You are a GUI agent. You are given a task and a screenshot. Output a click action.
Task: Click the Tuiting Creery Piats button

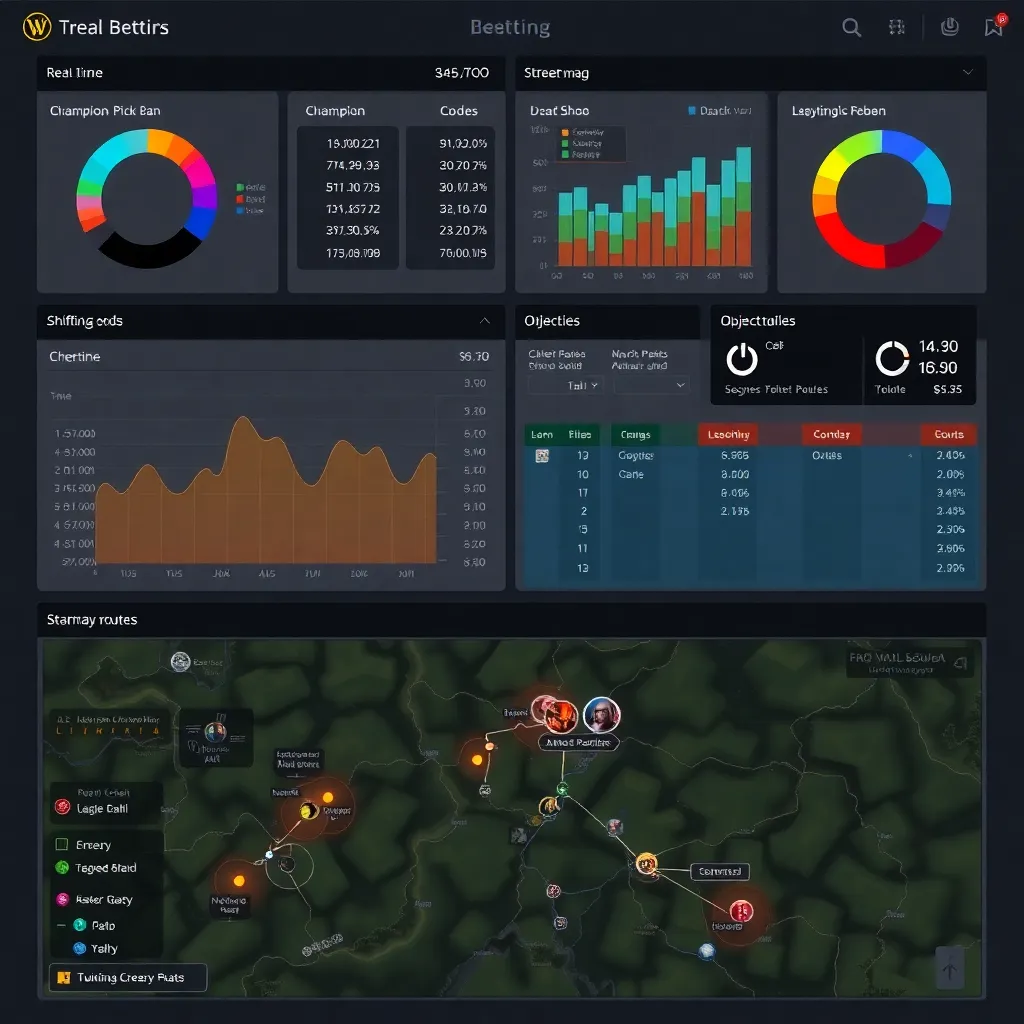(x=128, y=977)
